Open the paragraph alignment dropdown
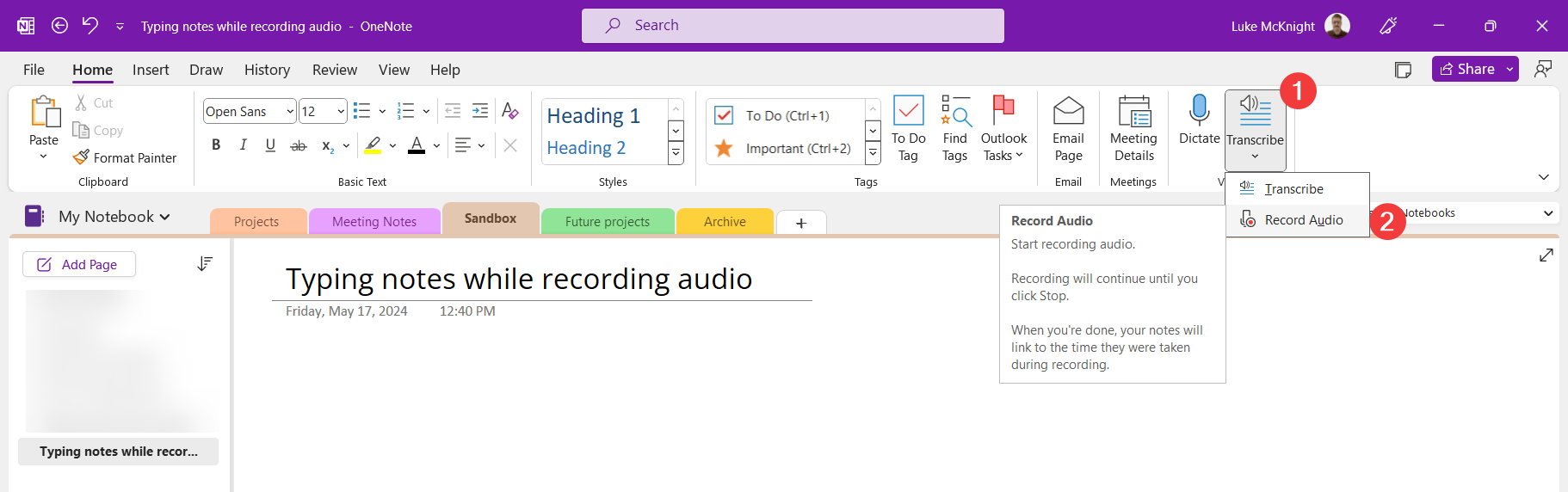1568x492 pixels. [470, 145]
